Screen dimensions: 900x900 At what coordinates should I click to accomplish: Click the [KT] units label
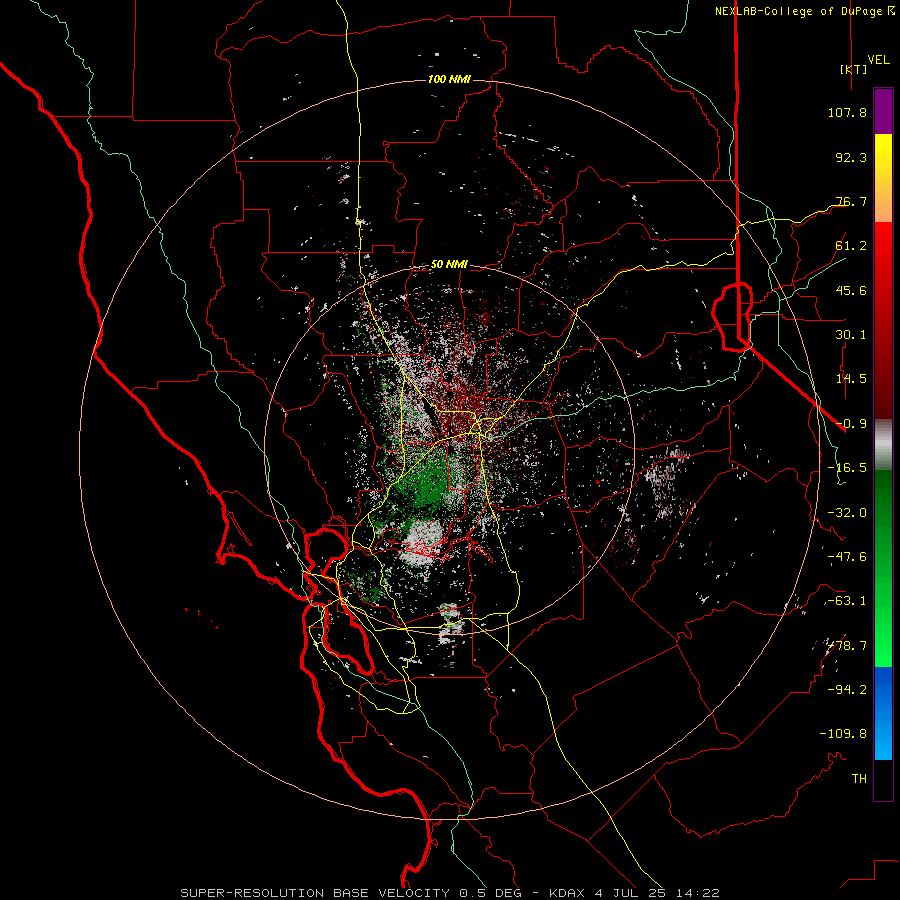point(853,69)
